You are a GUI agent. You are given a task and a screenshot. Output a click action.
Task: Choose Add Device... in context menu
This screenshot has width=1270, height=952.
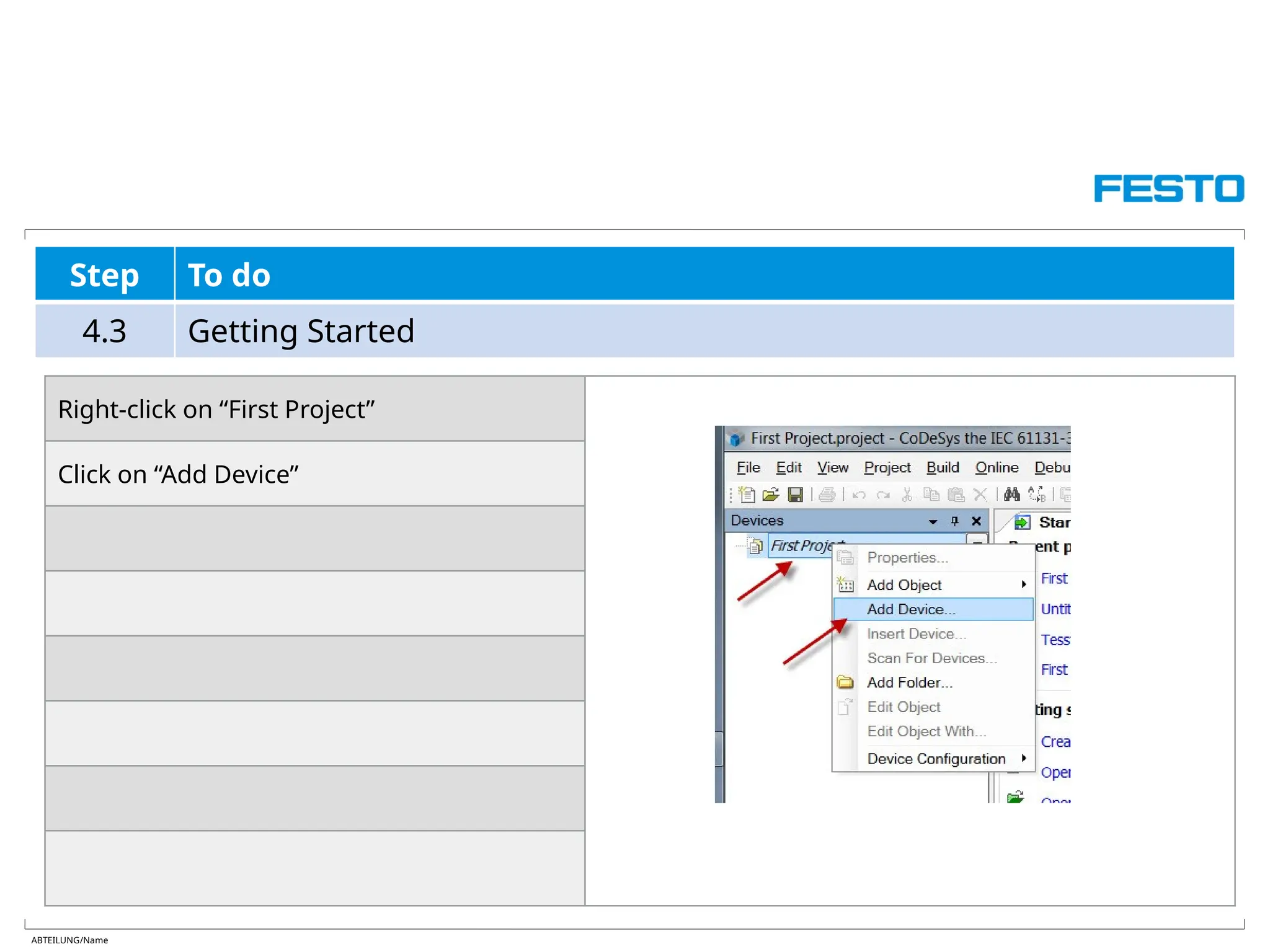click(x=933, y=609)
